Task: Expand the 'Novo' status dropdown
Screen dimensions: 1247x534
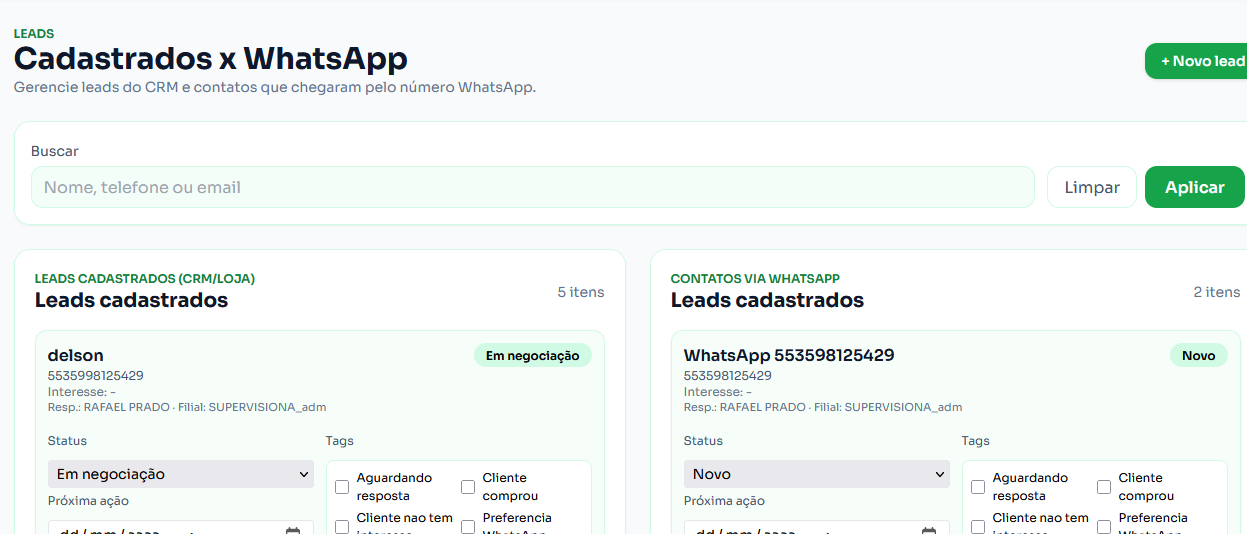Action: point(816,474)
